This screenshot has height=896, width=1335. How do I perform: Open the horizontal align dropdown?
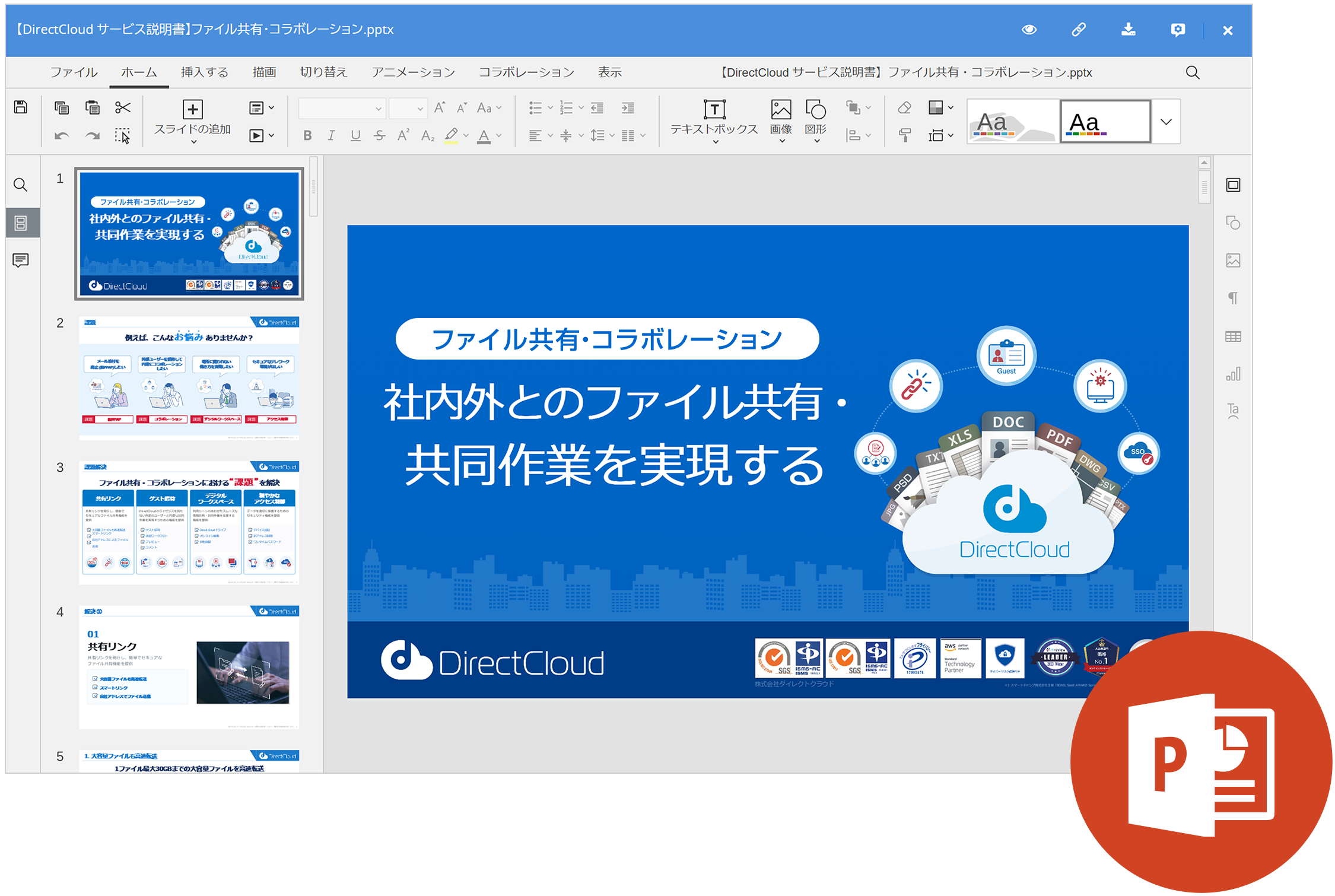(x=541, y=136)
